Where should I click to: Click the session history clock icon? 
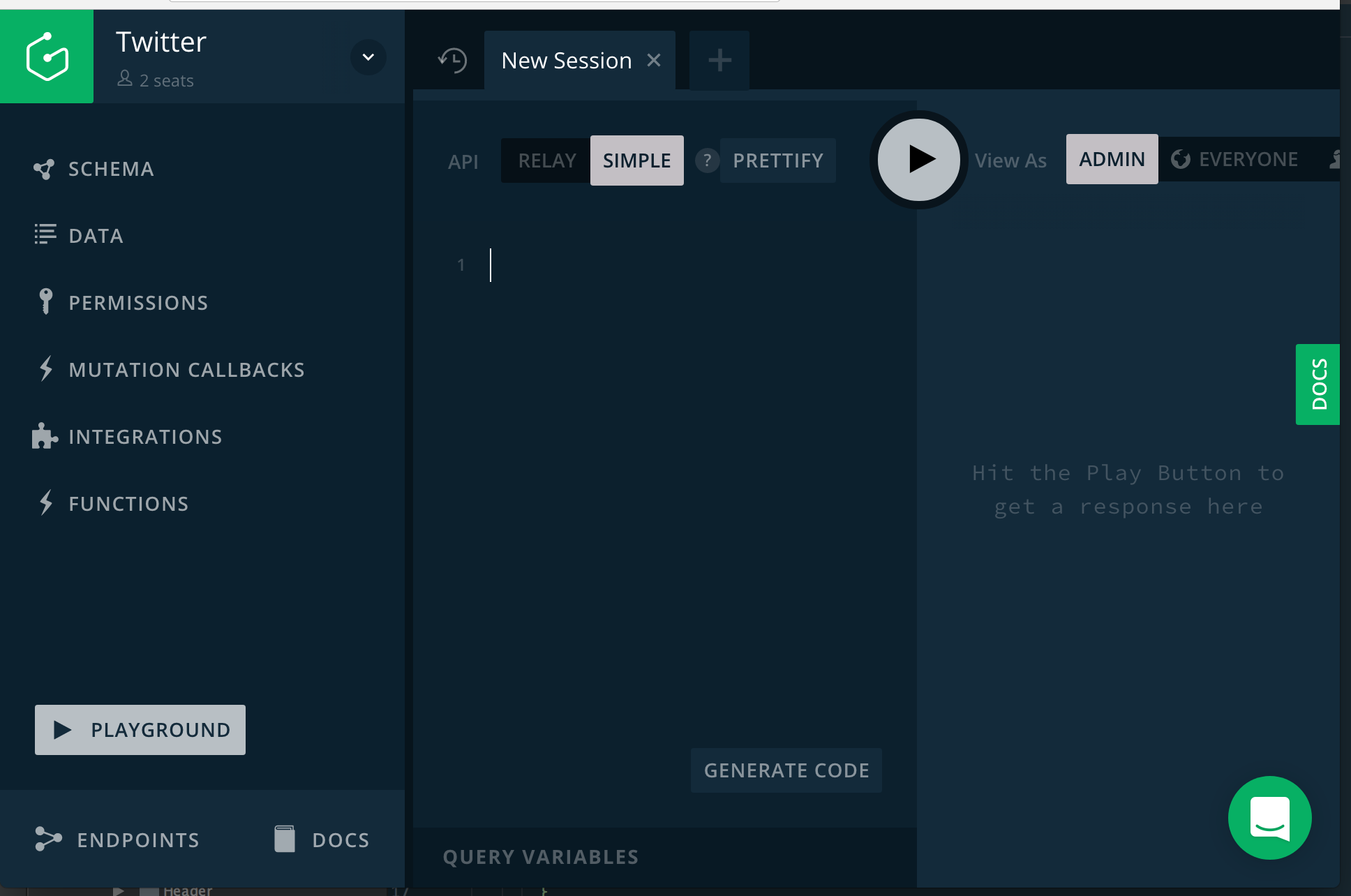pos(454,60)
